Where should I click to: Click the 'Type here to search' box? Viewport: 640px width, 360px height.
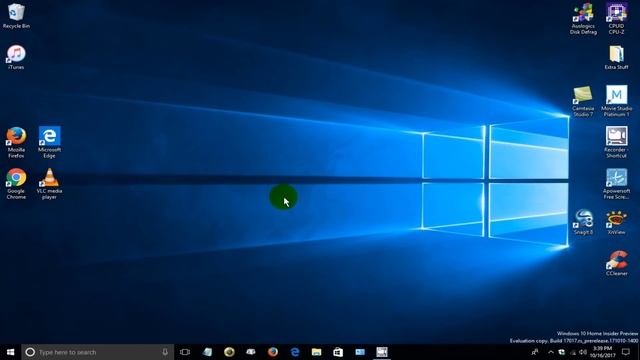tap(98, 352)
